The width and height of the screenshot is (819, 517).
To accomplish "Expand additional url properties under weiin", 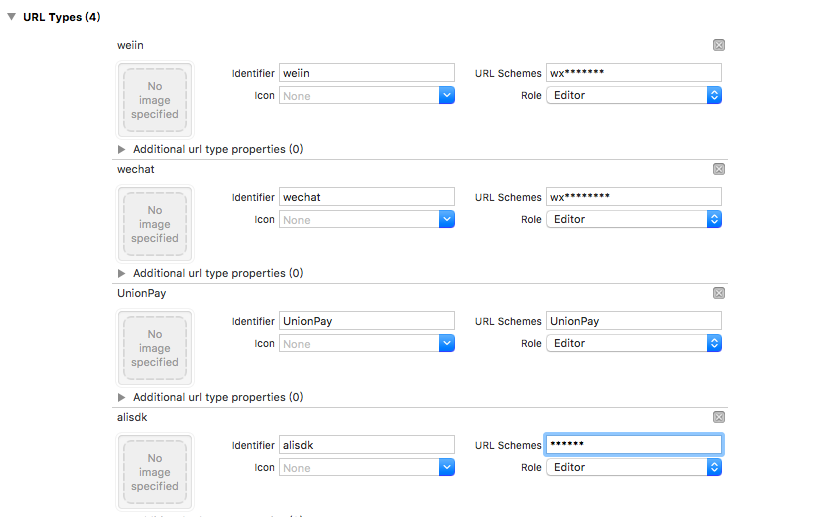I will click(122, 149).
